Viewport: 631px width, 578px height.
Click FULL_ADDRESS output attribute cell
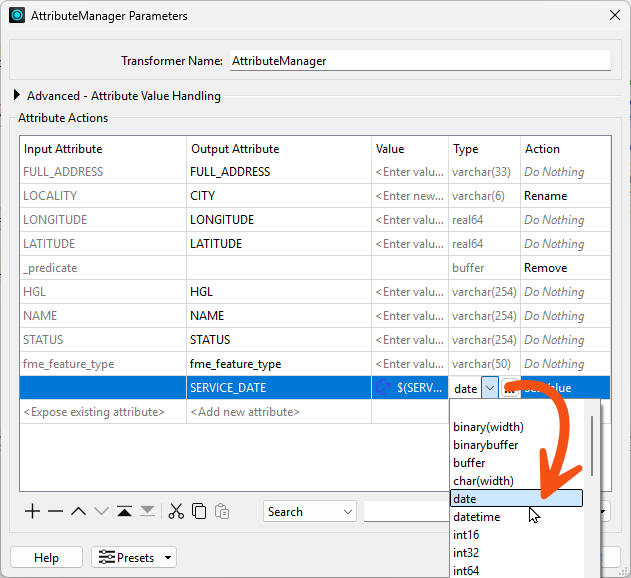[279, 172]
